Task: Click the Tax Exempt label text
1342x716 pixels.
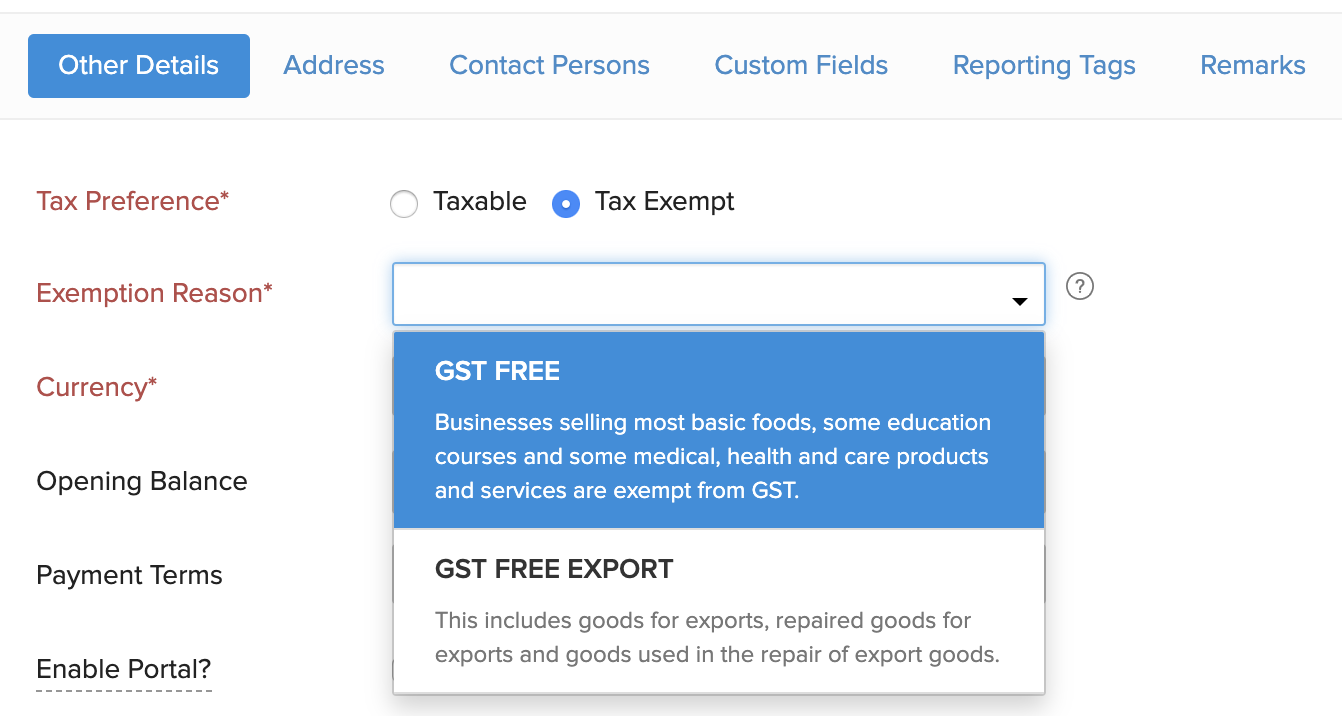Action: (x=664, y=201)
